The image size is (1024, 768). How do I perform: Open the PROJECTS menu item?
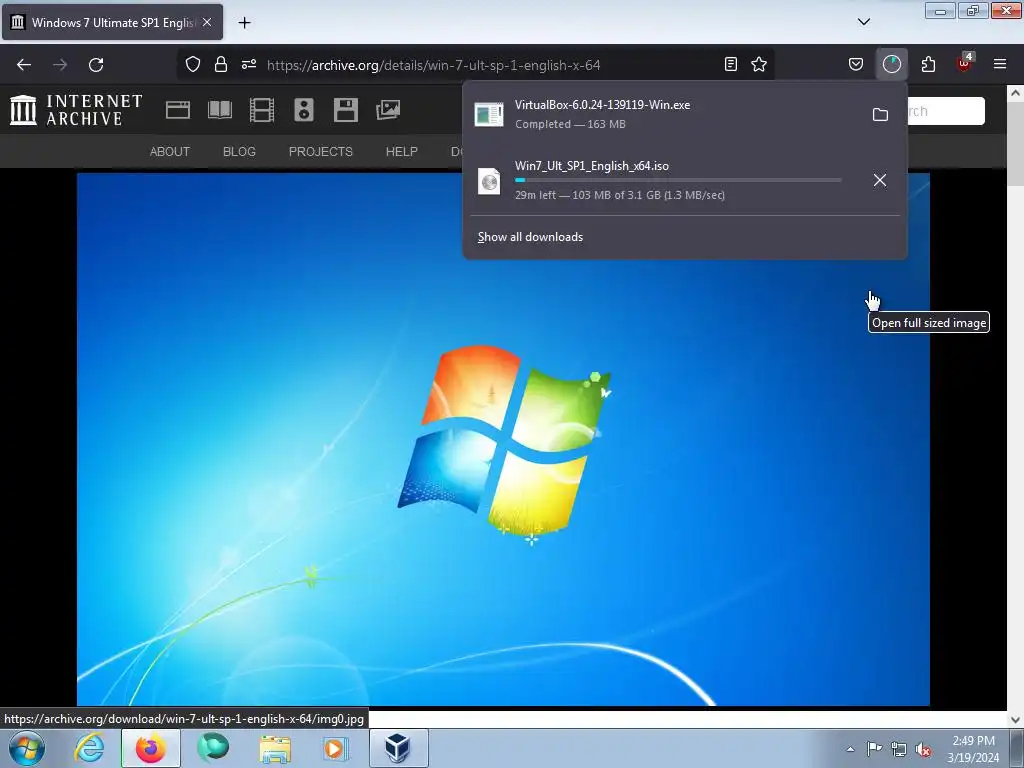pos(321,152)
